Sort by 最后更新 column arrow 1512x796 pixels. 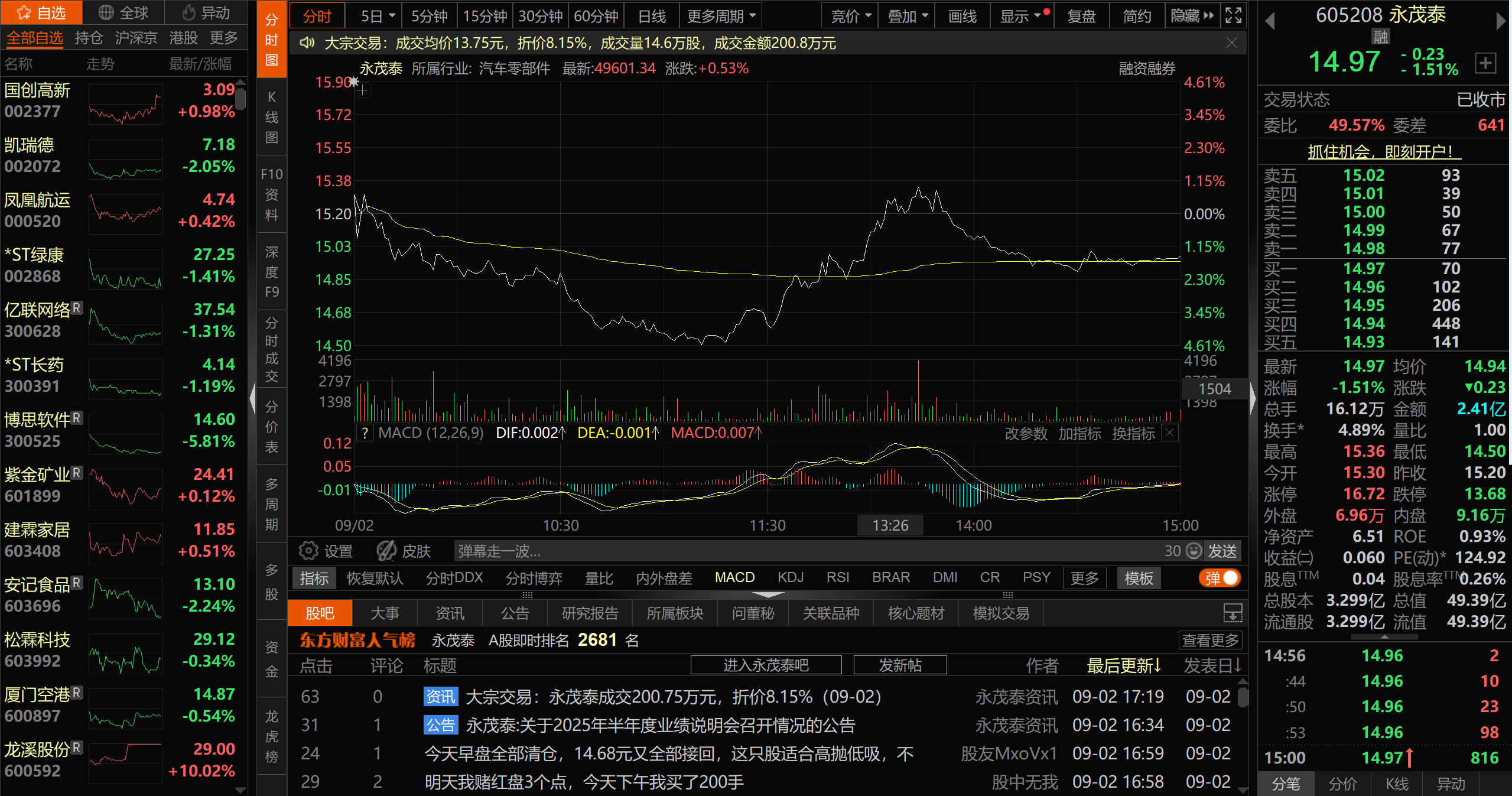click(1156, 666)
